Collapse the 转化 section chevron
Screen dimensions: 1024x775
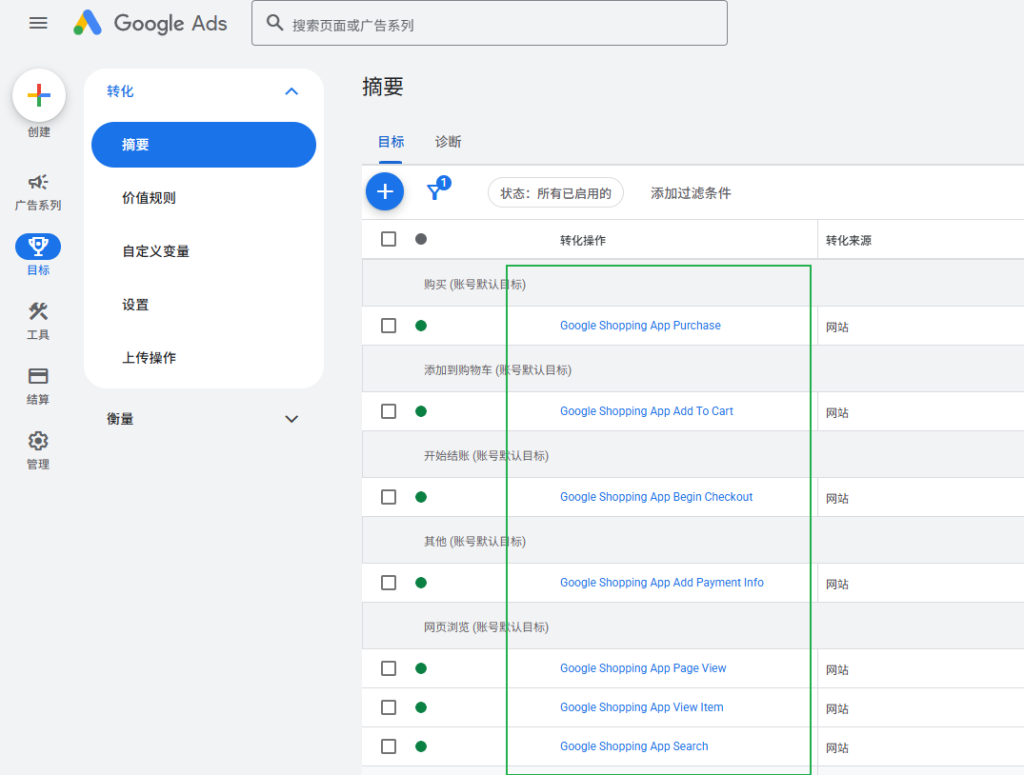pyautogui.click(x=291, y=91)
